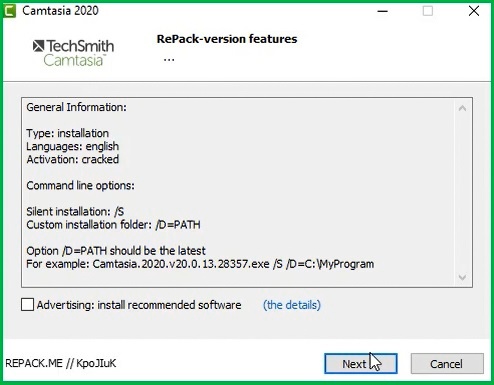Click the Next button
This screenshot has height=385, width=494.
click(361, 363)
